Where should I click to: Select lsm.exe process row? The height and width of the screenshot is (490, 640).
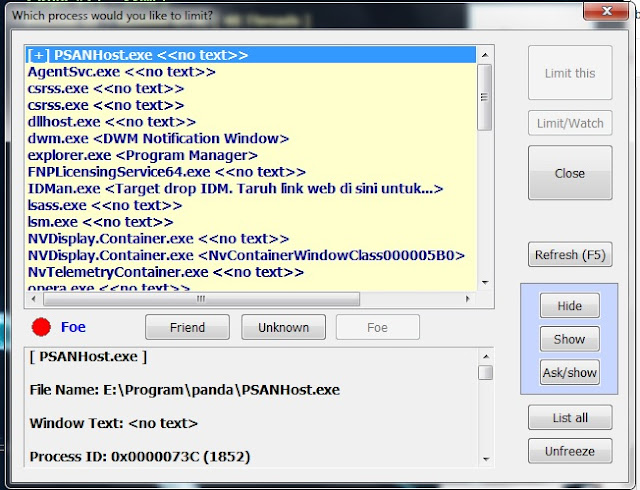(251, 222)
